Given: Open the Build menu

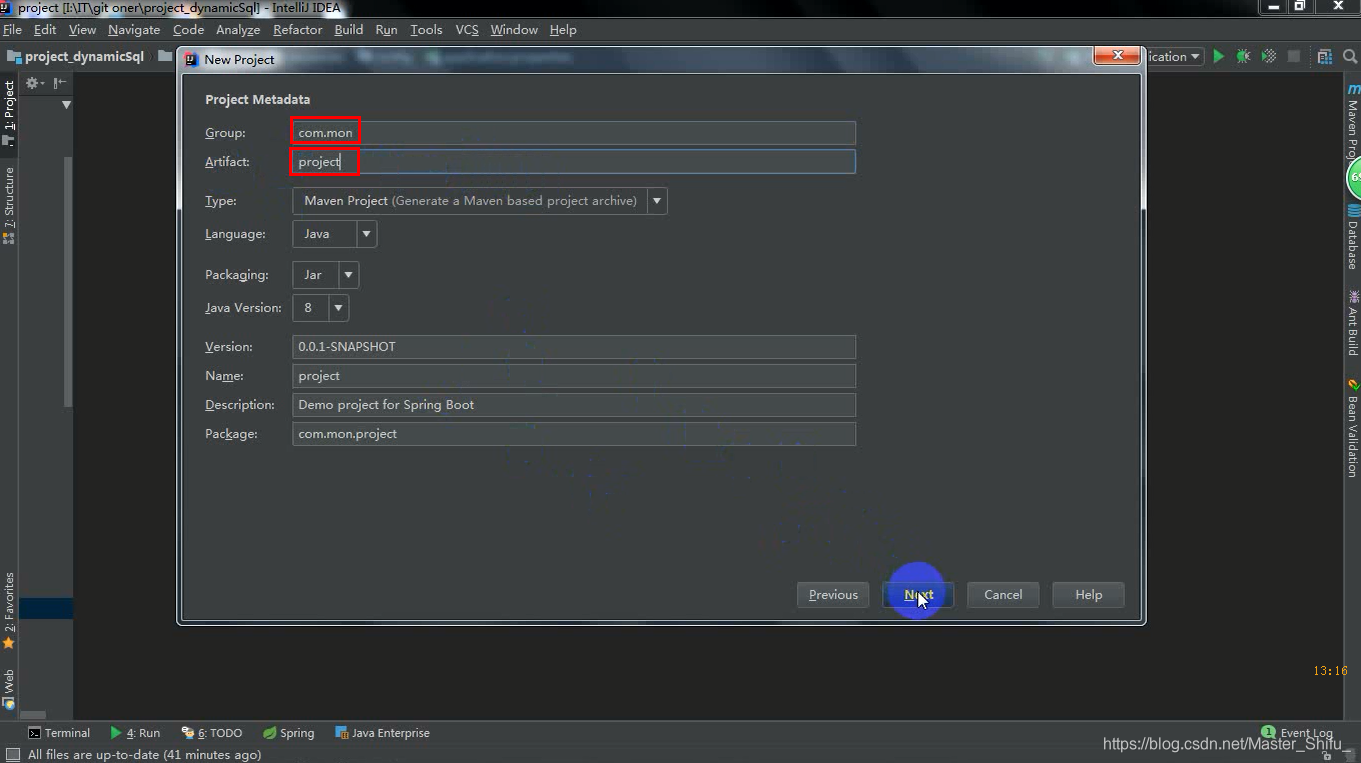Looking at the screenshot, I should point(349,30).
